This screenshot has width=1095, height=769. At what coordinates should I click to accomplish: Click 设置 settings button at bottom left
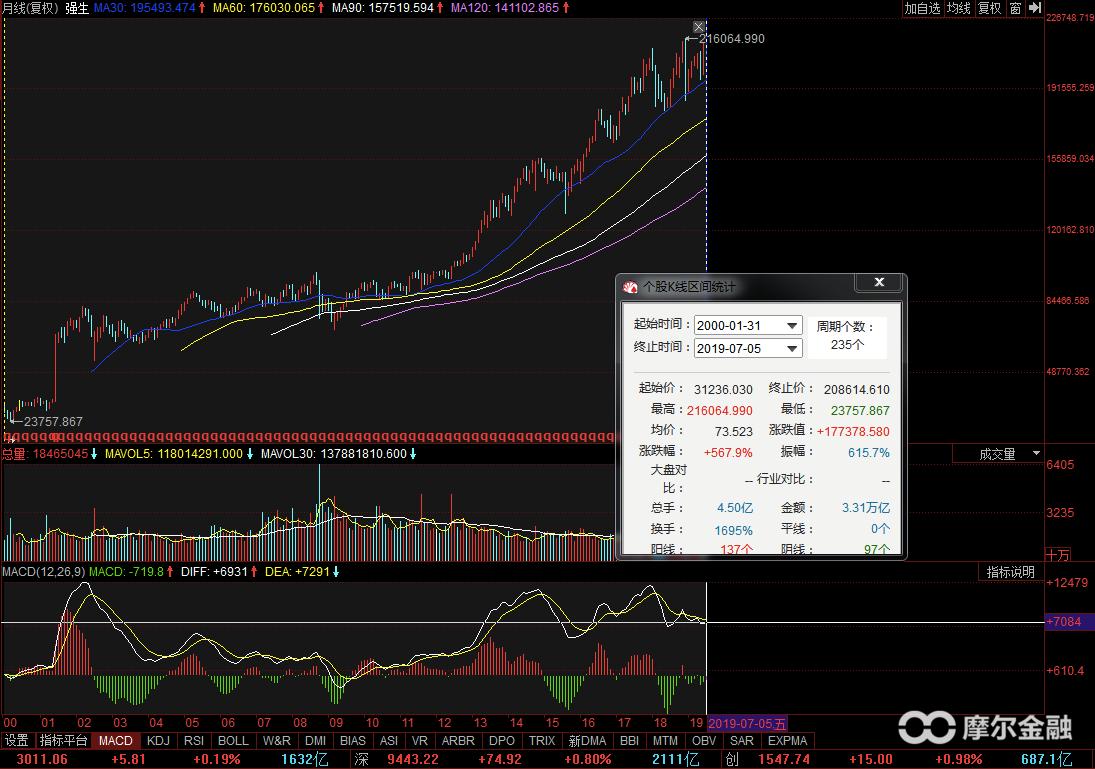(x=16, y=741)
